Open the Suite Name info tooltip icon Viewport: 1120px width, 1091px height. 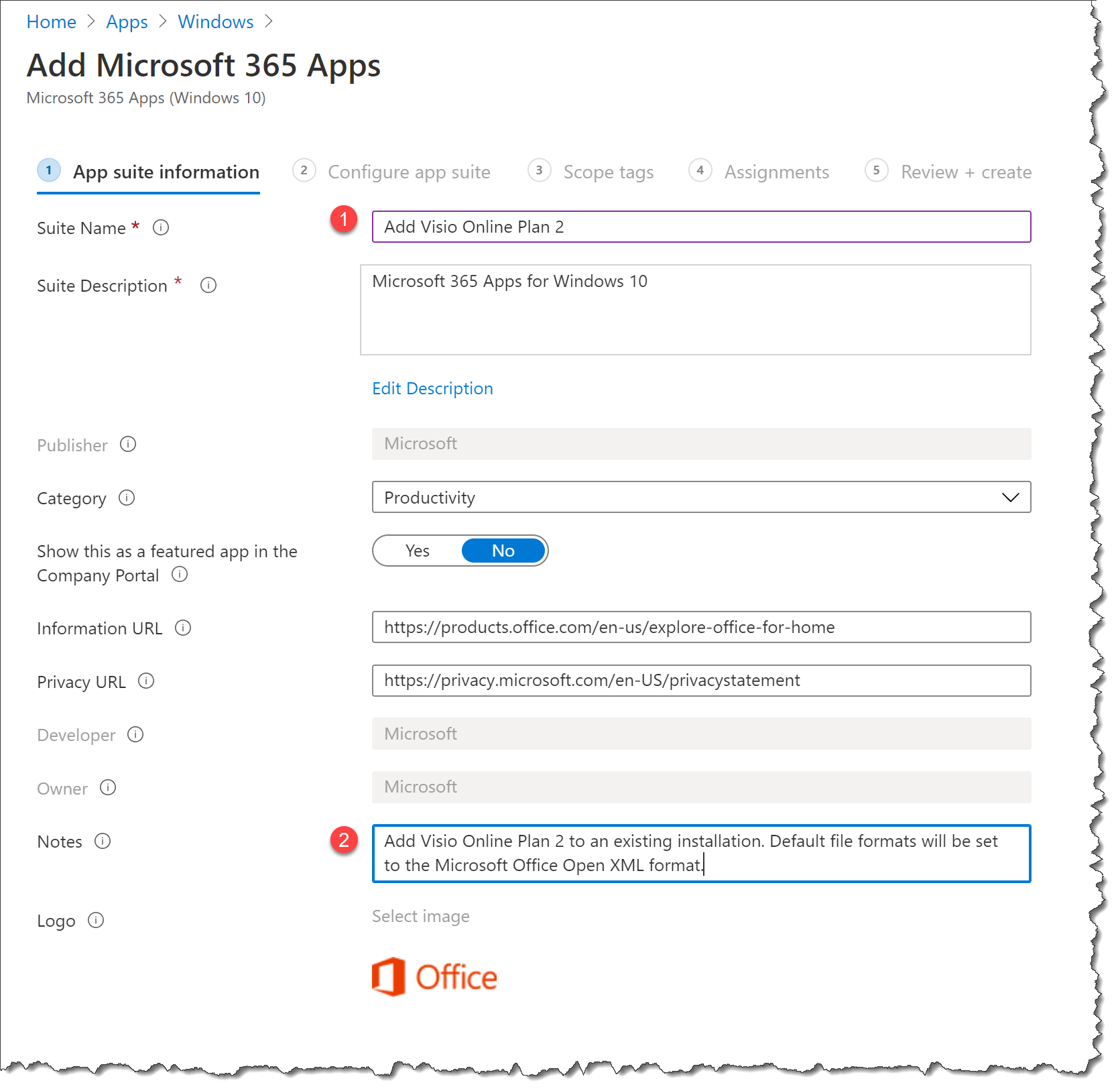pyautogui.click(x=161, y=228)
